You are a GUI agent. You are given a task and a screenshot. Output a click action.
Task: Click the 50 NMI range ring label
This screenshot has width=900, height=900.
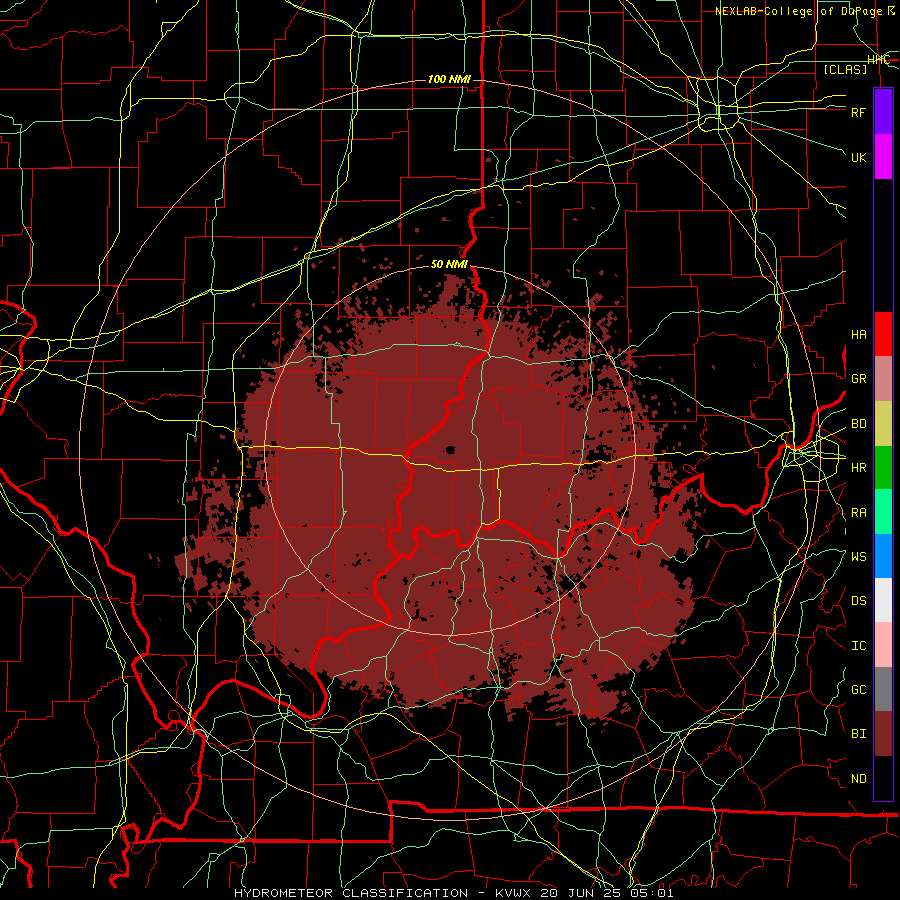pos(449,264)
